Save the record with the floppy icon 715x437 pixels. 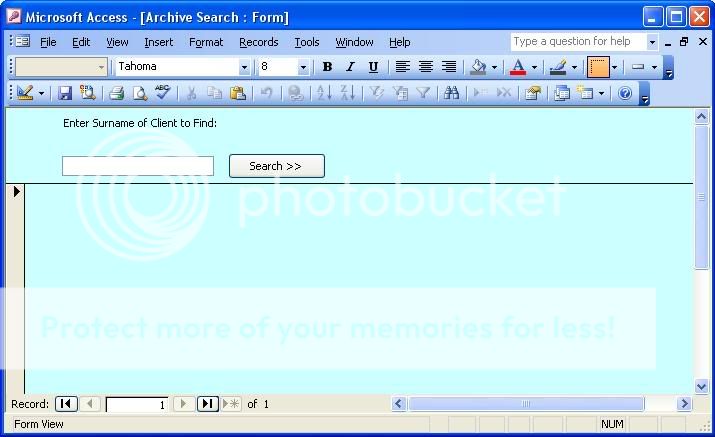click(65, 93)
